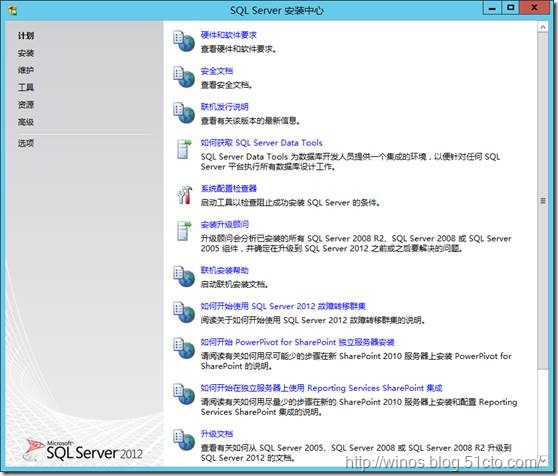This screenshot has width=558, height=476.
Task: Click the icon beside Reporting Services SharePoint link
Action: (184, 394)
